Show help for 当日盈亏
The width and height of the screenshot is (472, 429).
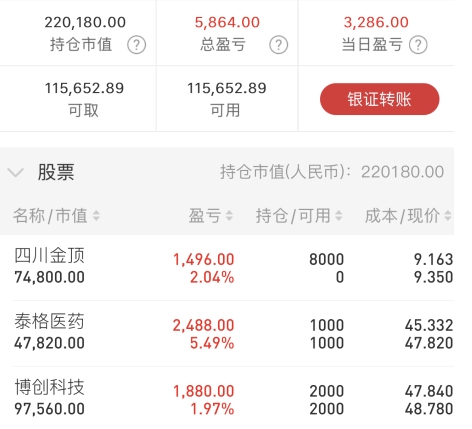click(418, 45)
